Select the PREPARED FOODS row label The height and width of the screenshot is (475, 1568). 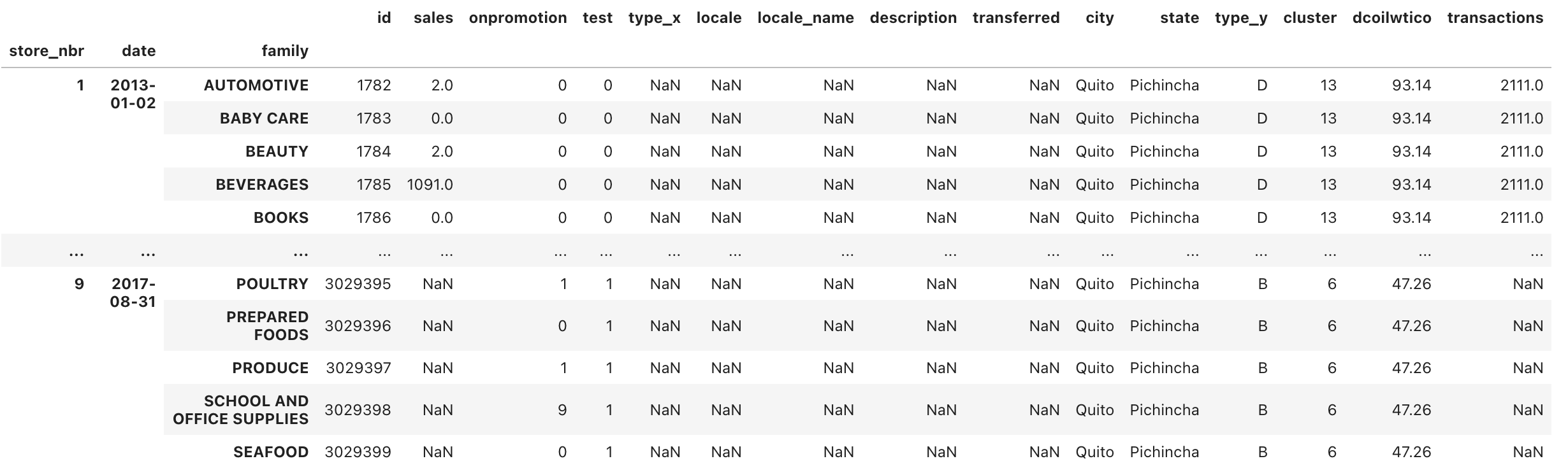point(267,326)
